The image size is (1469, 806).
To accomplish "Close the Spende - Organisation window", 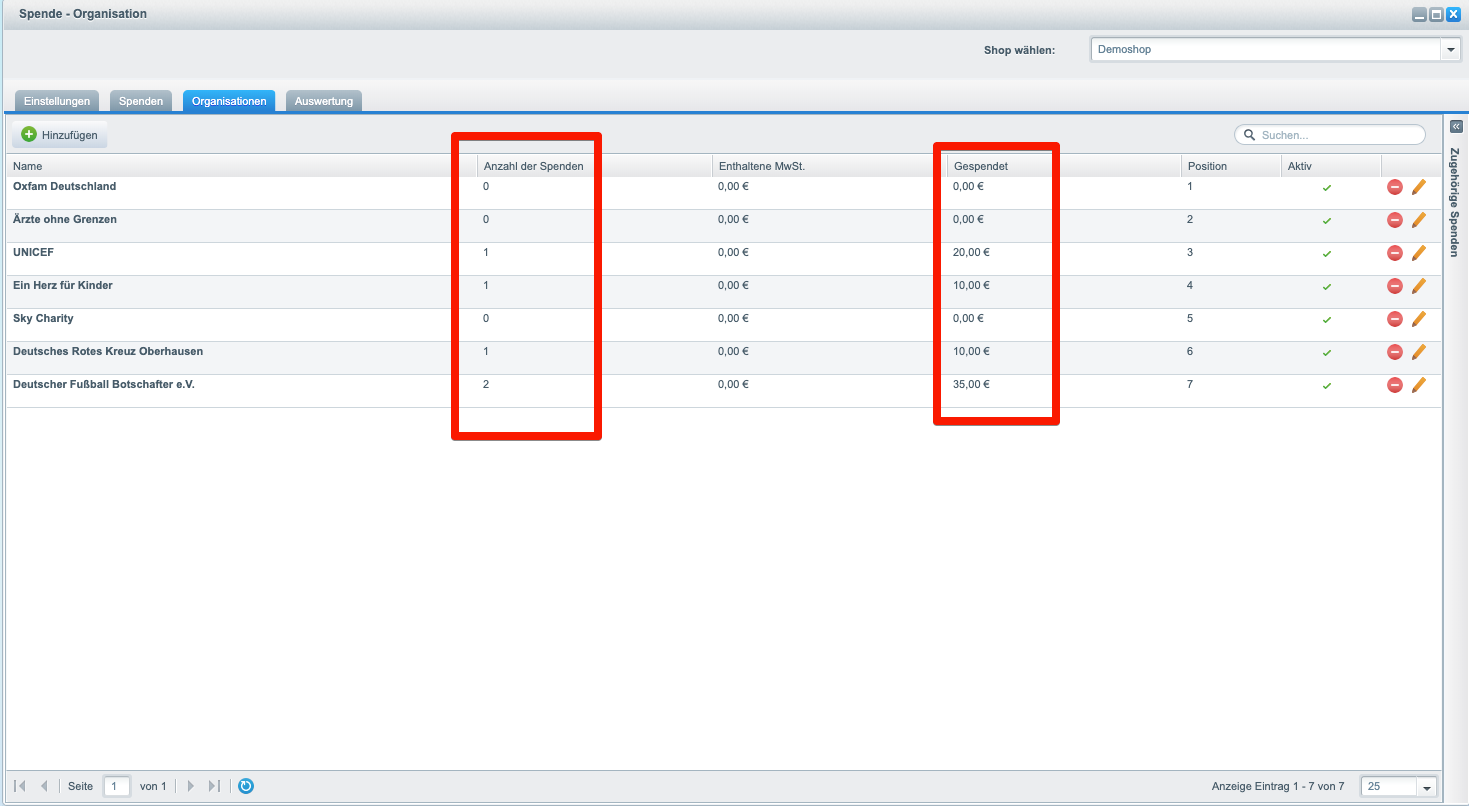I will [1453, 14].
